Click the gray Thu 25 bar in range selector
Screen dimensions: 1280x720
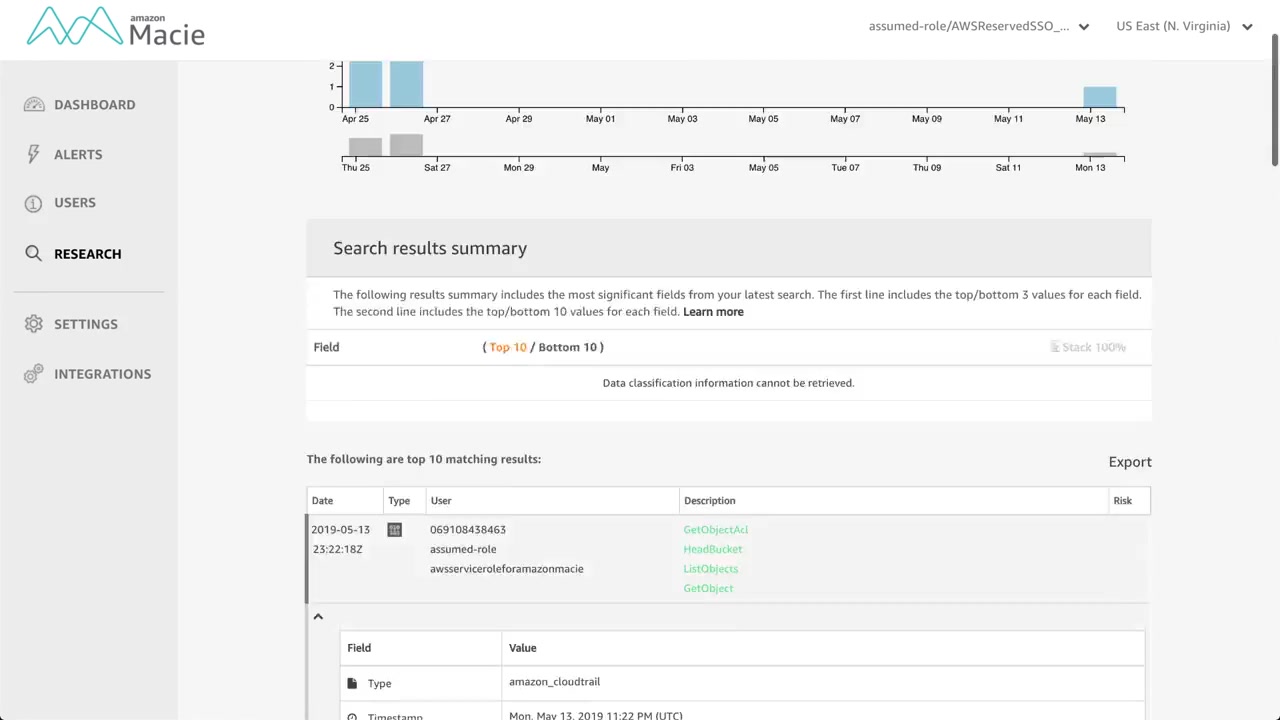pyautogui.click(x=365, y=146)
